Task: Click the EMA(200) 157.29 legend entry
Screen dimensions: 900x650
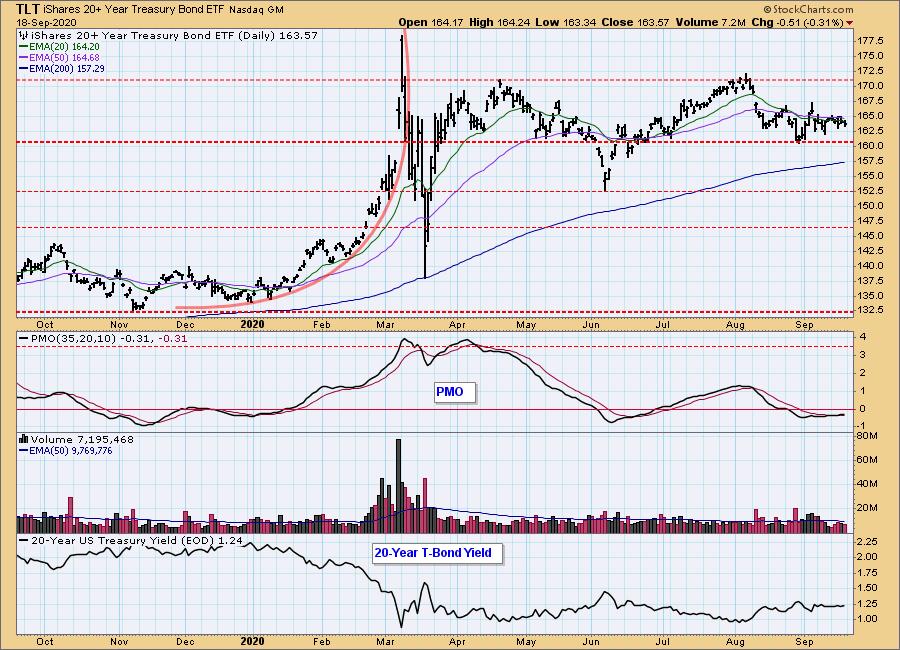Action: coord(62,68)
